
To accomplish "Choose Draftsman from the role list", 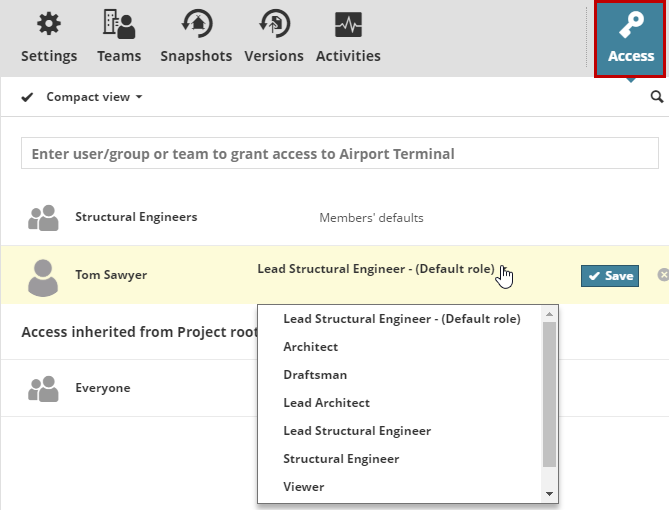I will click(313, 375).
